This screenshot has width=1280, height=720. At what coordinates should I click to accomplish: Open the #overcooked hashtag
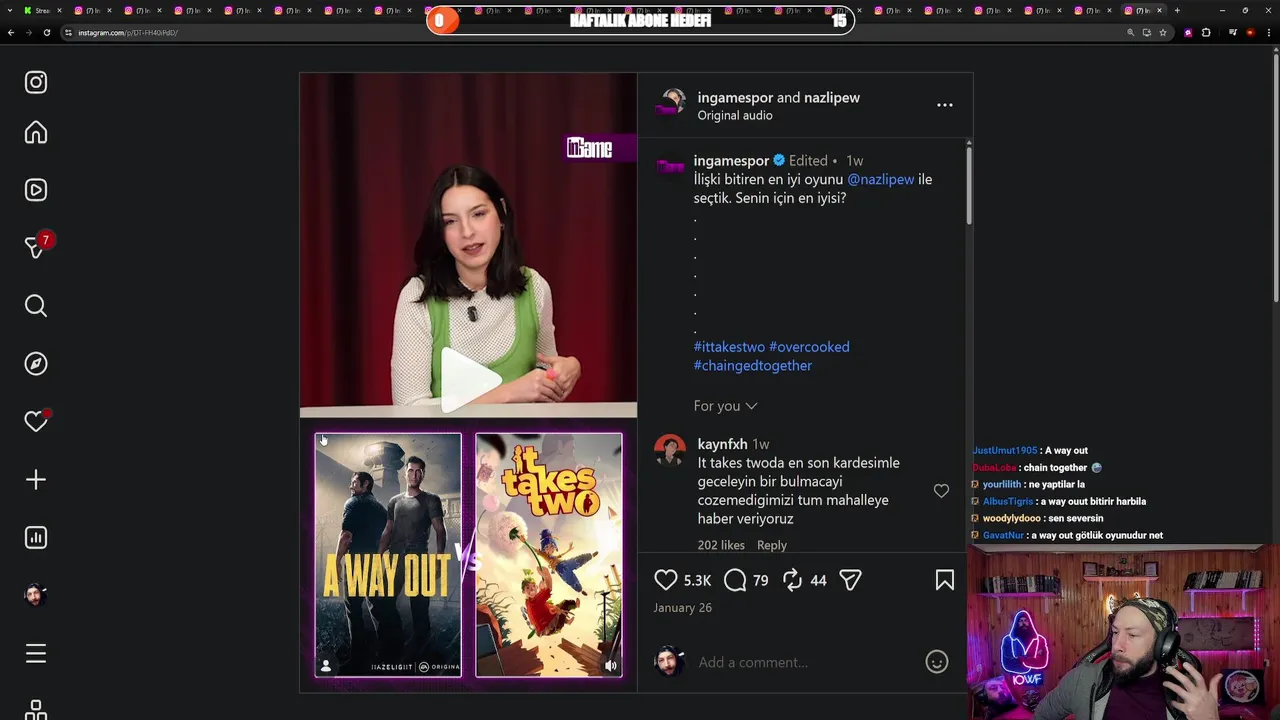tap(809, 347)
